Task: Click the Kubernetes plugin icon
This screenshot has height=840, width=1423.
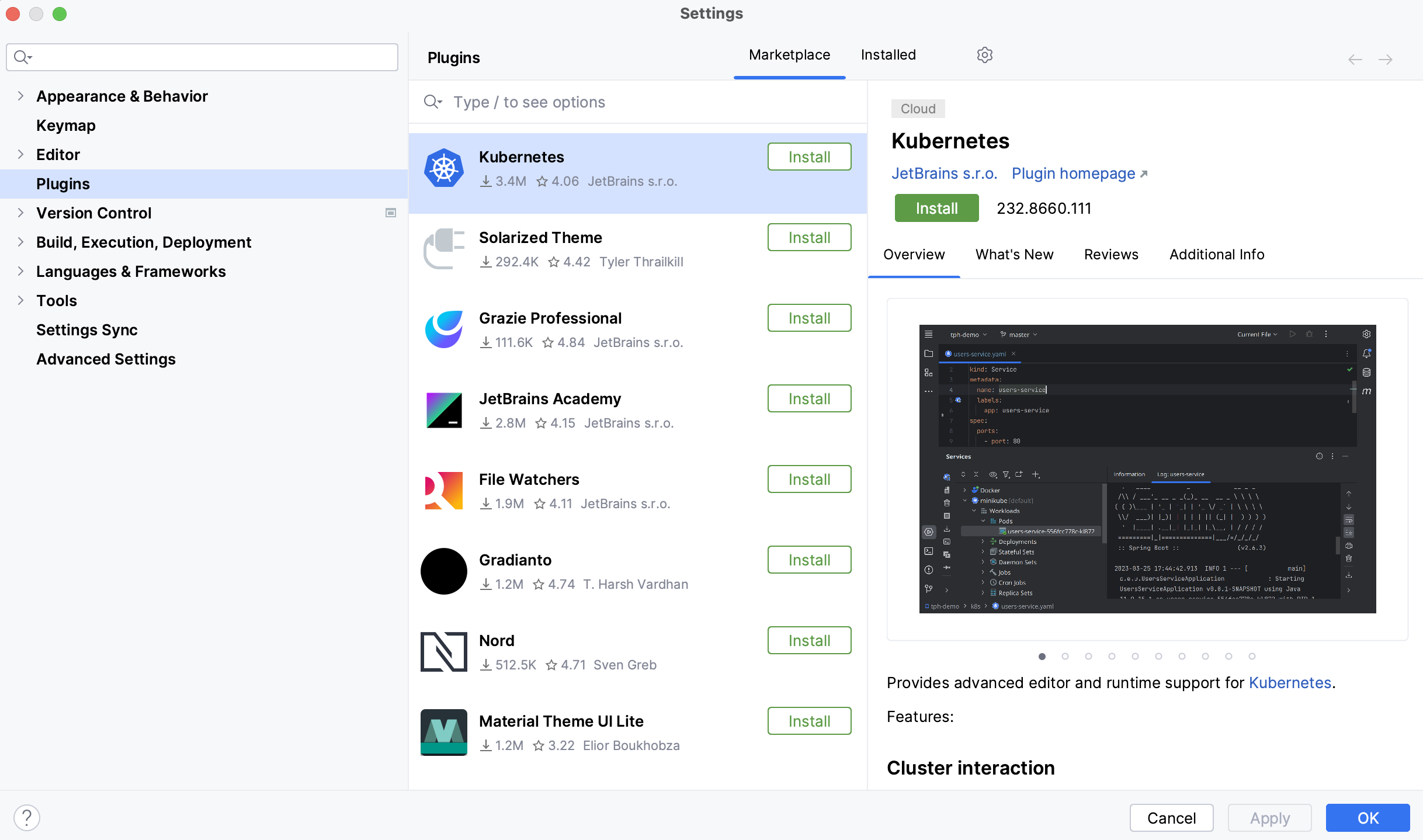Action: click(443, 167)
